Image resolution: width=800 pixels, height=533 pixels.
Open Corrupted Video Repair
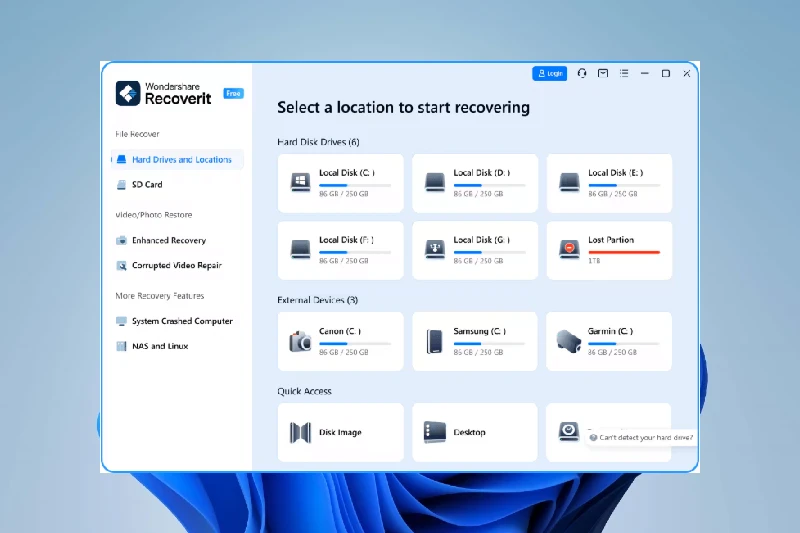176,266
